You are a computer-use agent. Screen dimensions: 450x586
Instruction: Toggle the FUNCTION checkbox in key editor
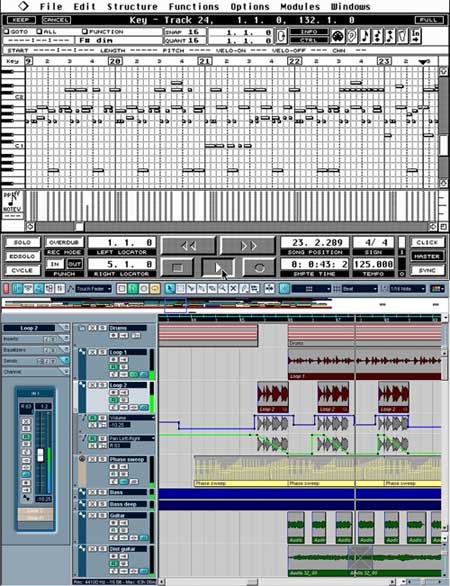click(x=84, y=32)
